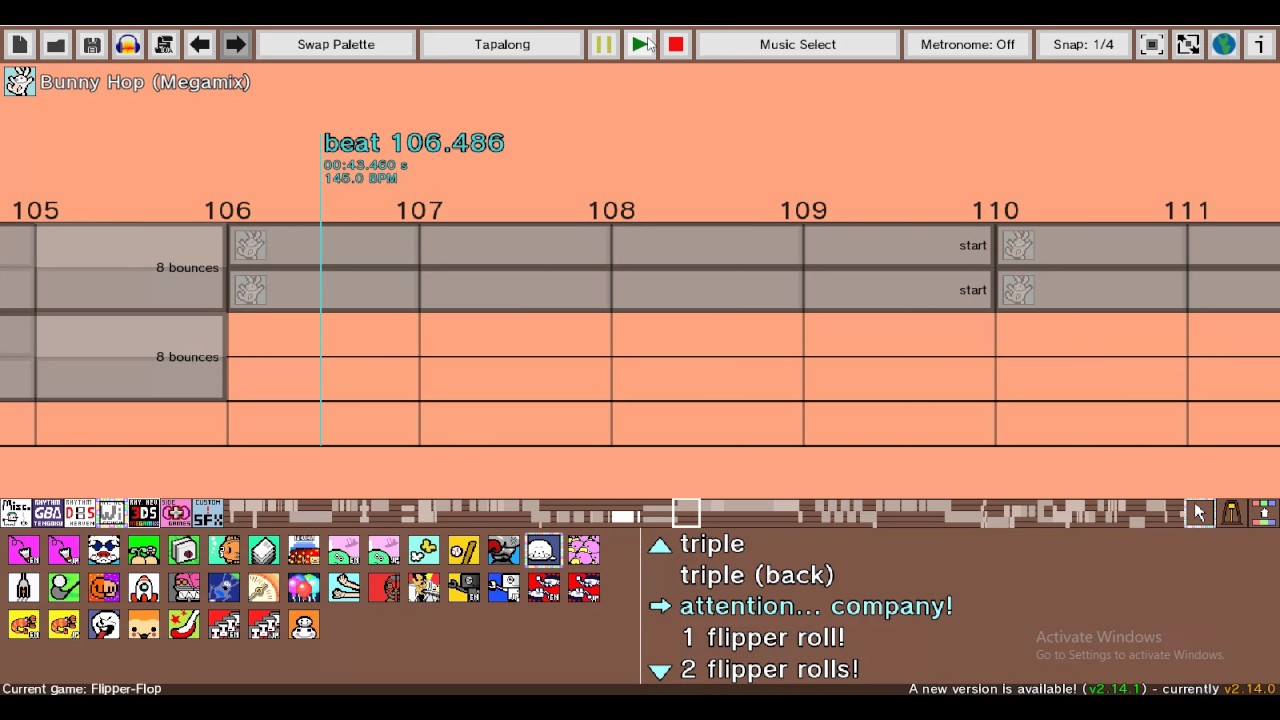This screenshot has height=720, width=1280.
Task: Redo with the right arrow icon
Action: click(x=236, y=44)
